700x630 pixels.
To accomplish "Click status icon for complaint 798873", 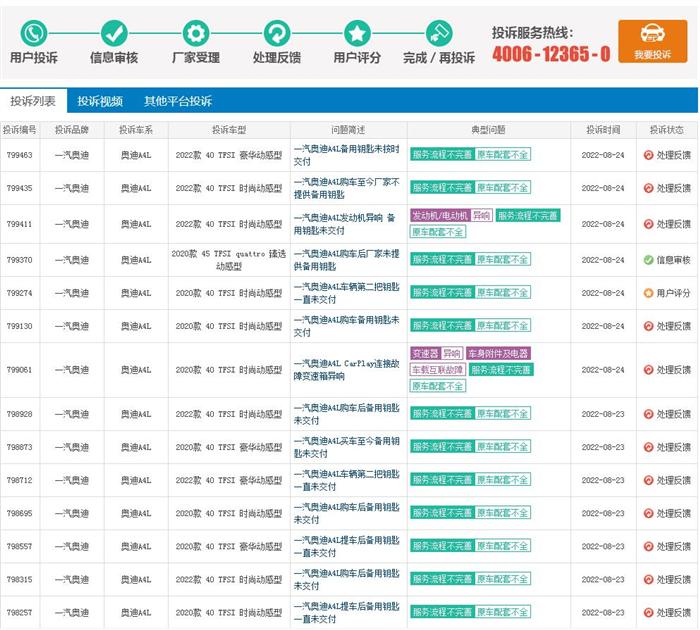I will 648,447.
